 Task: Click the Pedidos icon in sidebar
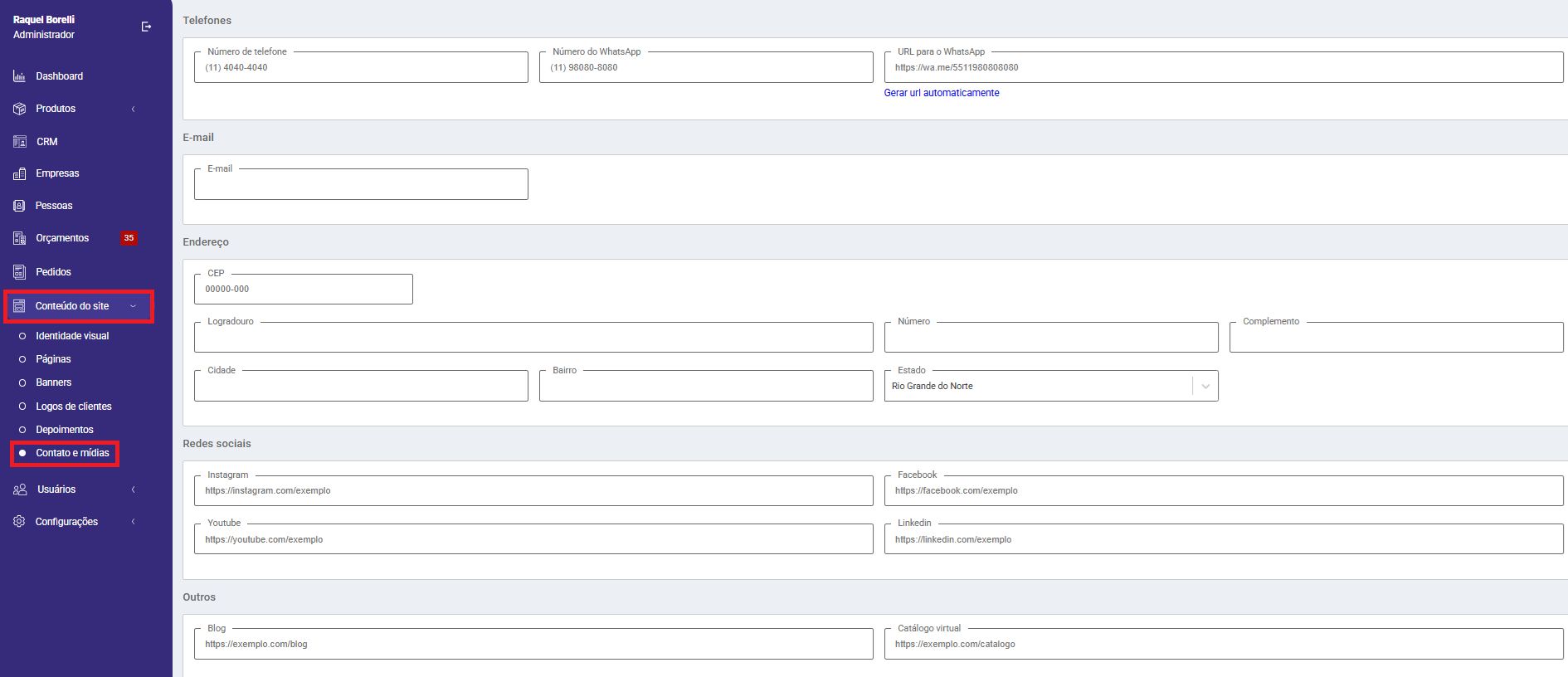coord(19,272)
